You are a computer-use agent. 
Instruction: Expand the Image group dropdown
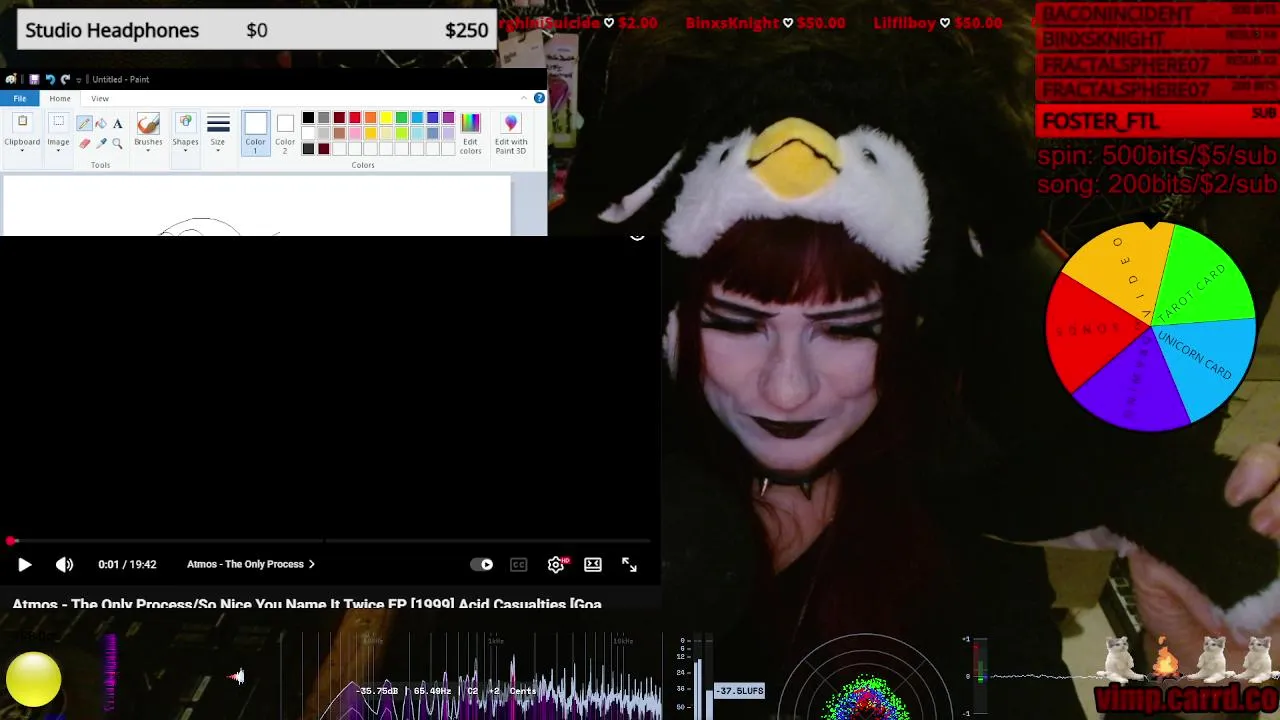tap(58, 150)
